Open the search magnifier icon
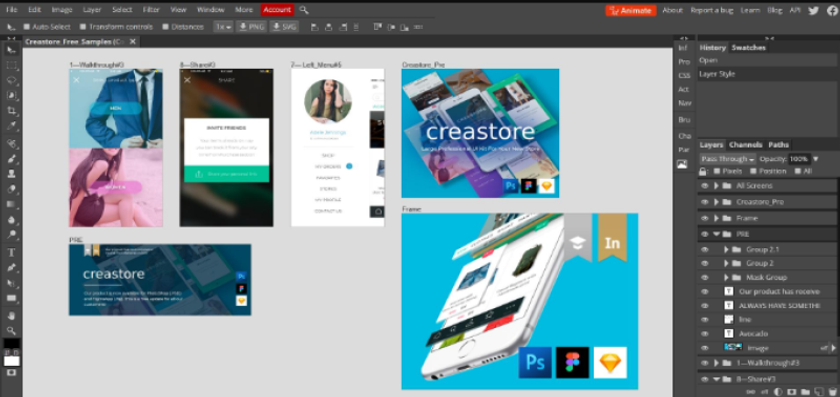Viewport: 840px width, 397px height. pyautogui.click(x=304, y=10)
